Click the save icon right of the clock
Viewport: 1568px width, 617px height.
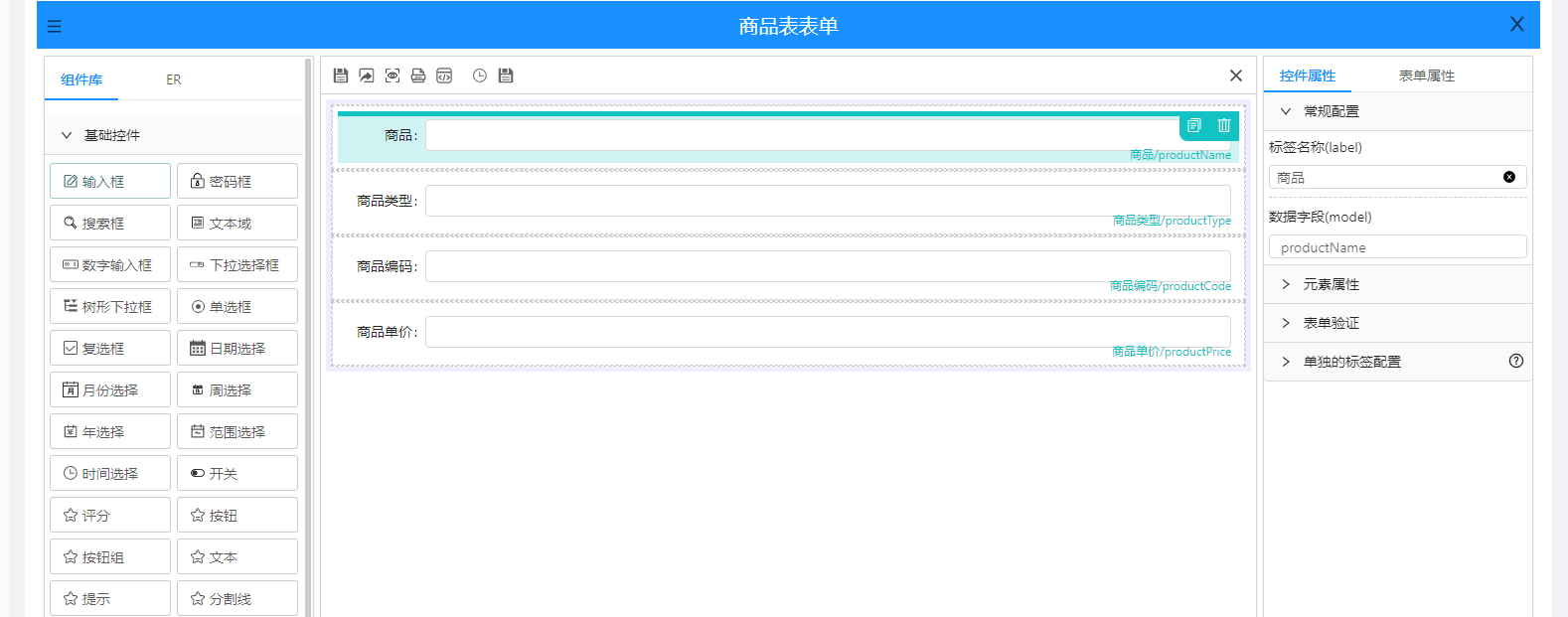[506, 76]
